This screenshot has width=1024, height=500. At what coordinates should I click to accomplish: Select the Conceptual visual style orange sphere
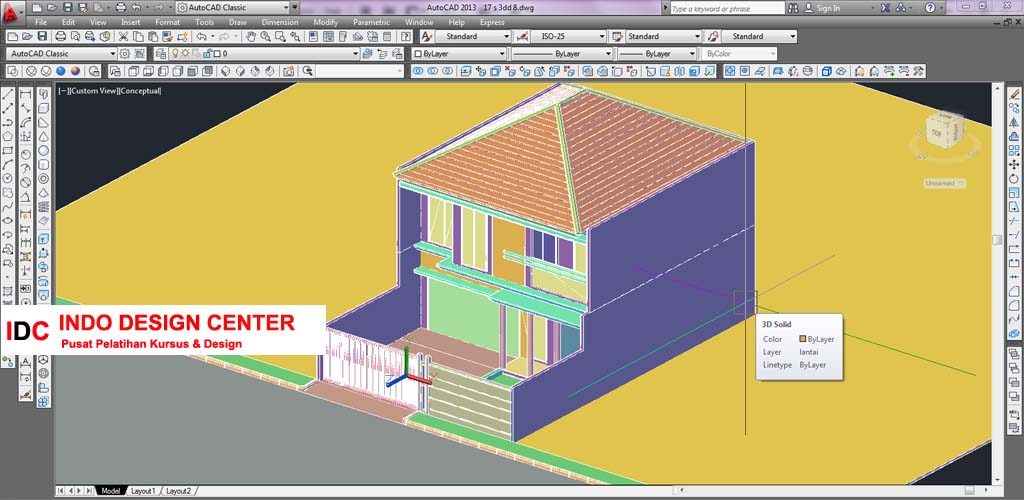76,71
